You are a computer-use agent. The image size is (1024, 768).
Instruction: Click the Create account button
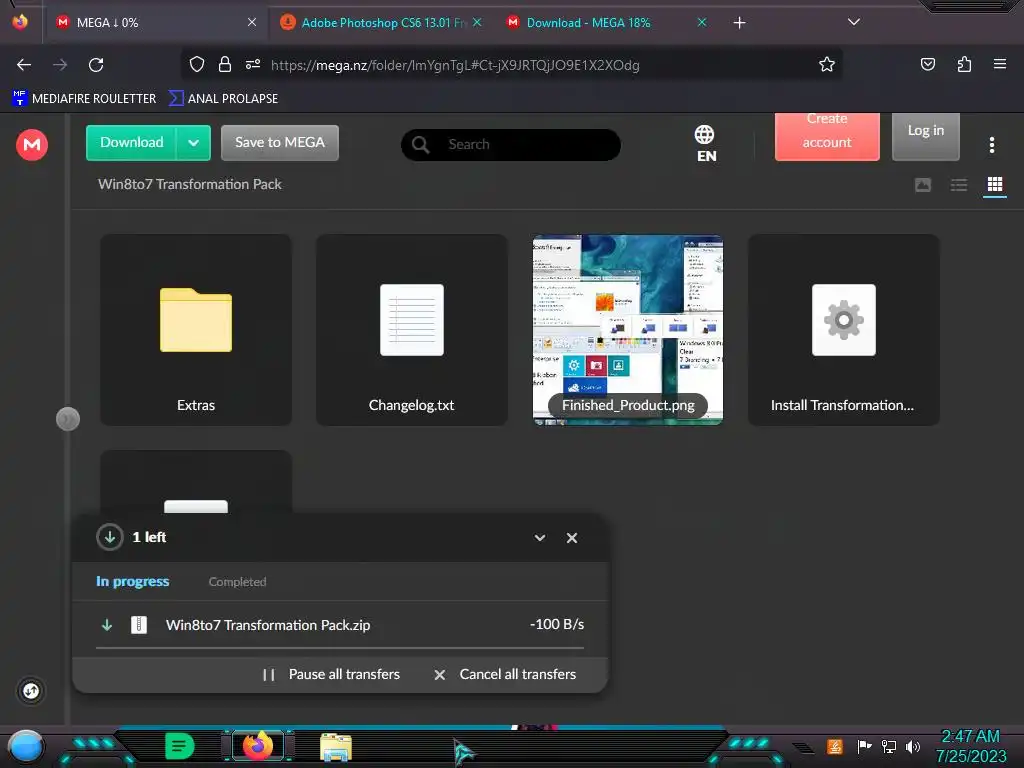tap(827, 136)
